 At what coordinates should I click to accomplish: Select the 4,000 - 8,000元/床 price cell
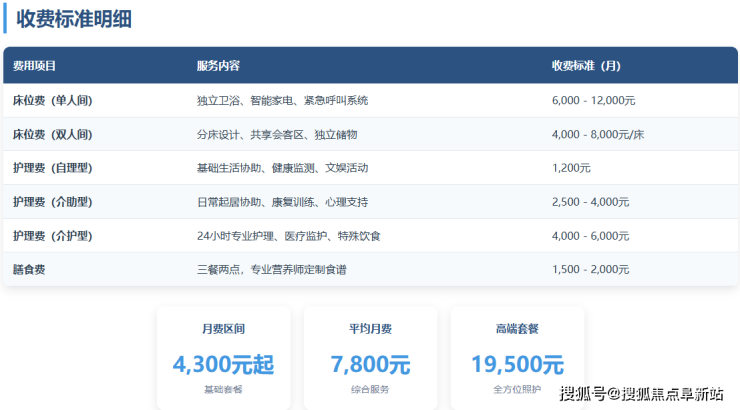[598, 134]
